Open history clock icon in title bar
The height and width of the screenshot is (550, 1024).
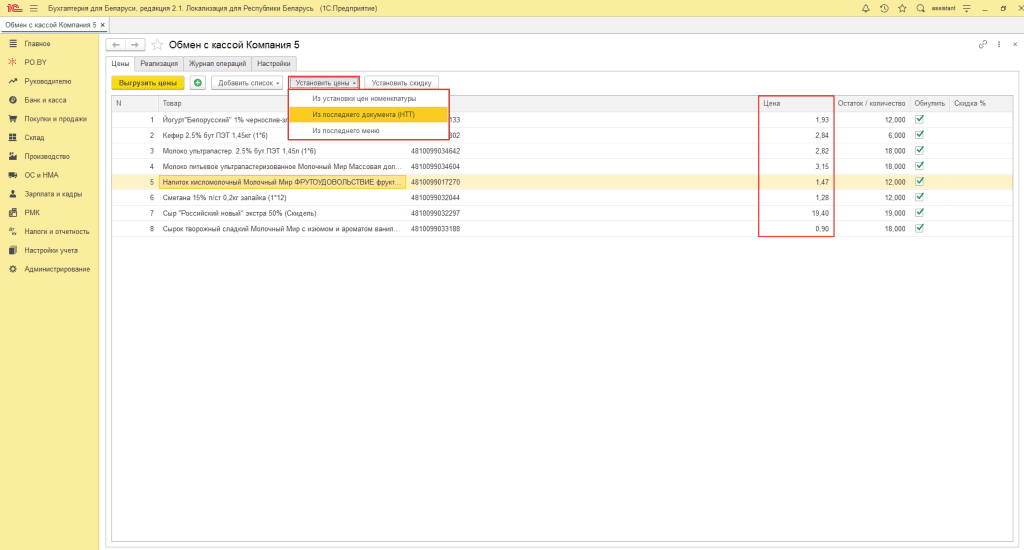coord(884,8)
